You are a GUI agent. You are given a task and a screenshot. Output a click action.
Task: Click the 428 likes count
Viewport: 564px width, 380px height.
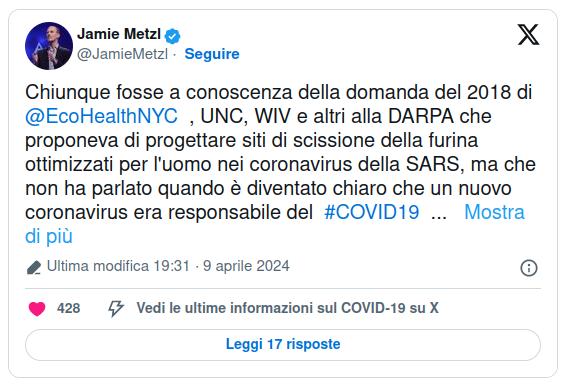click(x=68, y=308)
